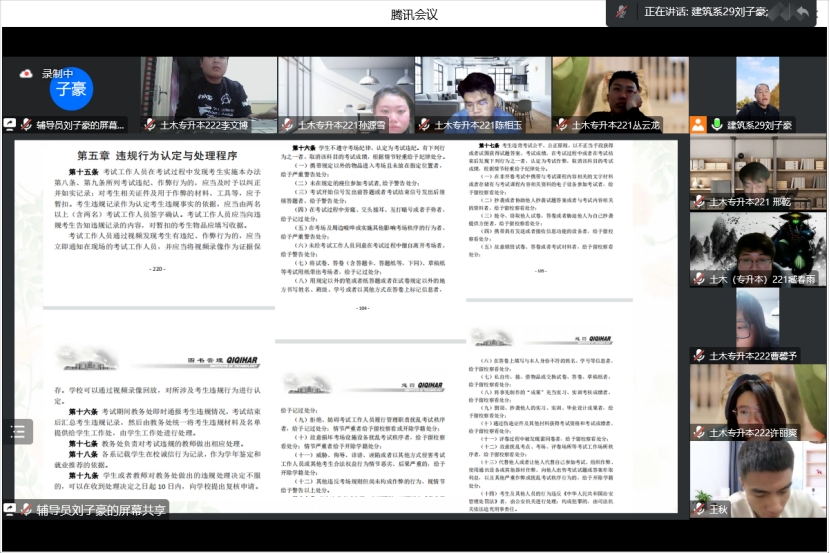Click muted mic icon next to 王秋
This screenshot has height=553, width=830.
click(698, 509)
